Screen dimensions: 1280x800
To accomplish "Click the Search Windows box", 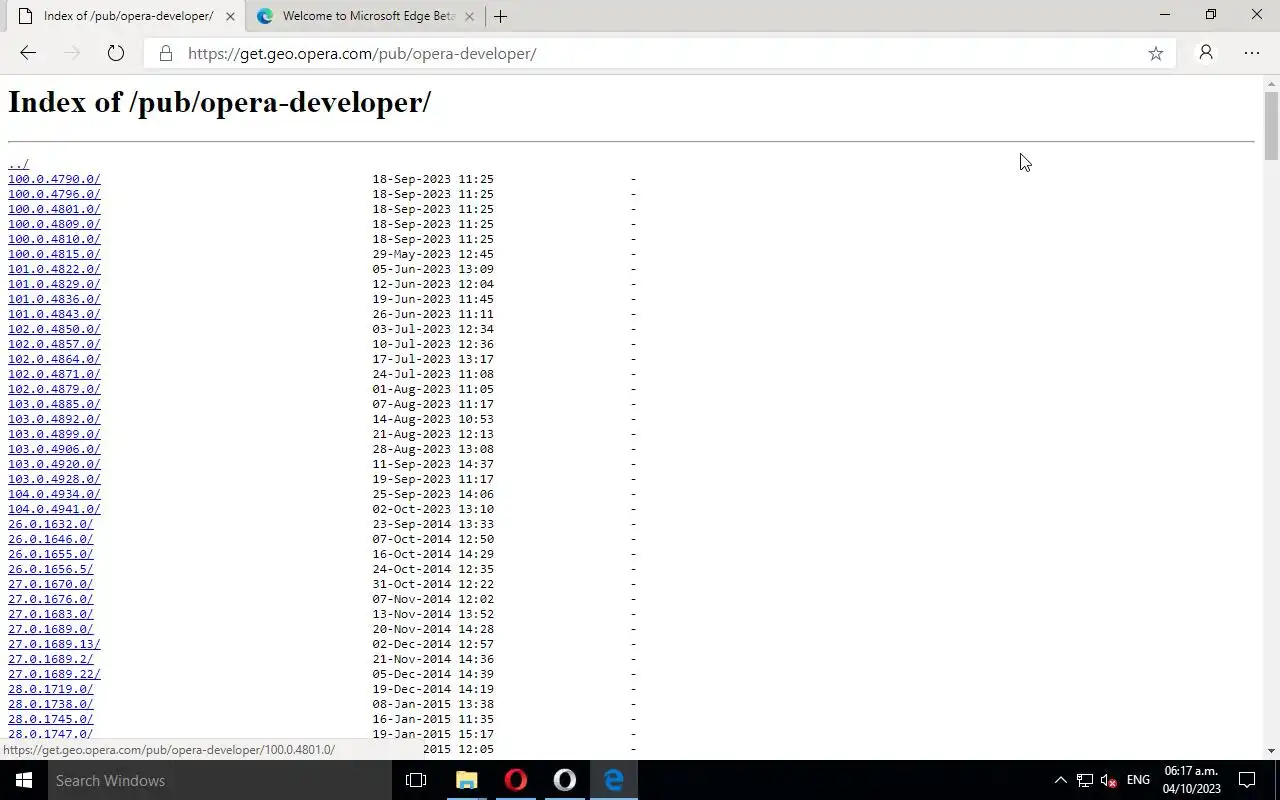I will point(220,780).
